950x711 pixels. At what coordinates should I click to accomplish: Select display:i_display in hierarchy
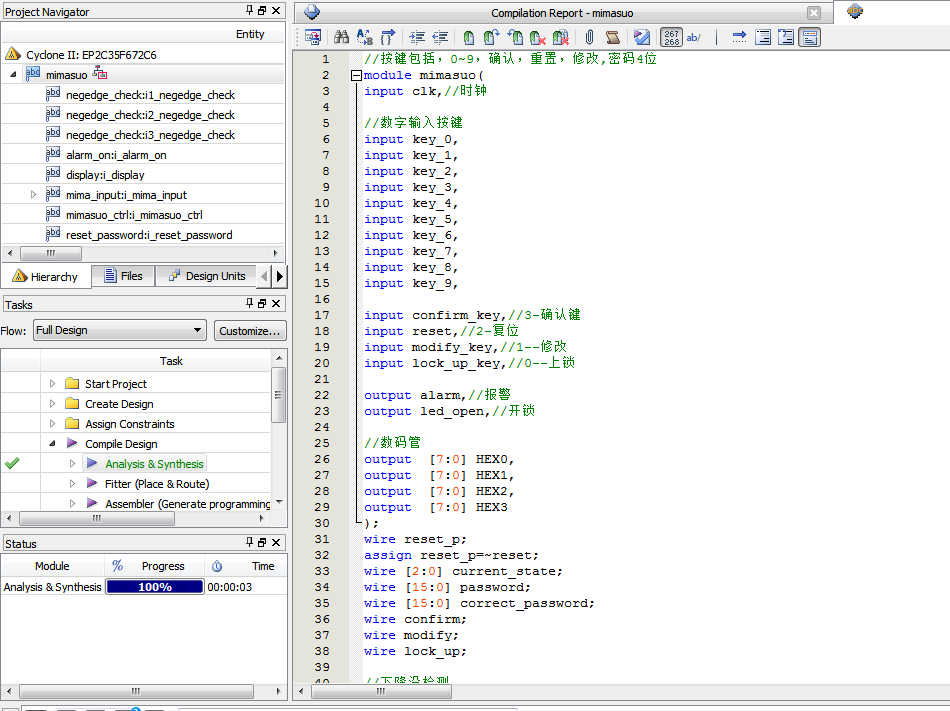tap(105, 175)
